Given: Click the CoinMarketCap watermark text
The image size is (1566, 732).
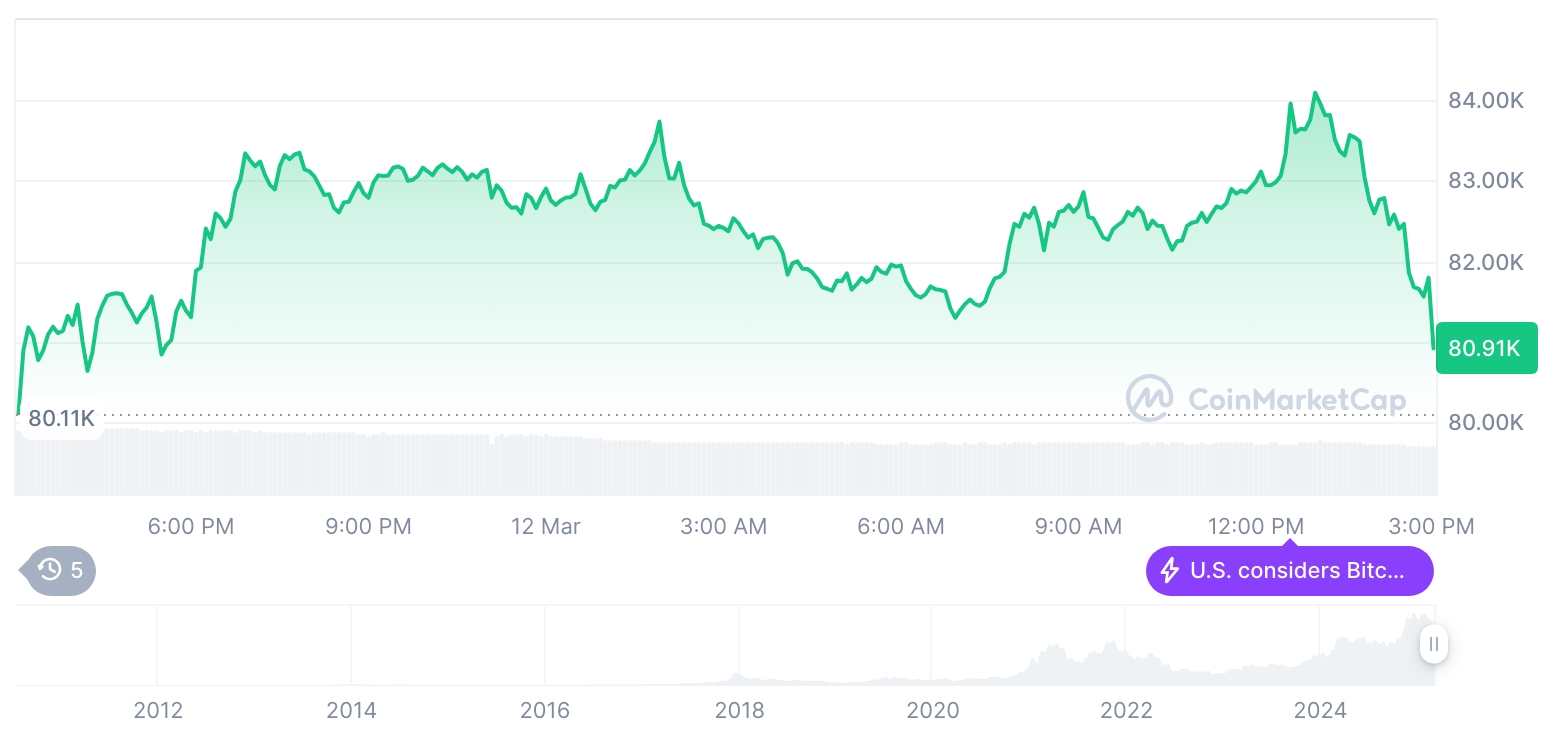Looking at the screenshot, I should click(x=1296, y=400).
